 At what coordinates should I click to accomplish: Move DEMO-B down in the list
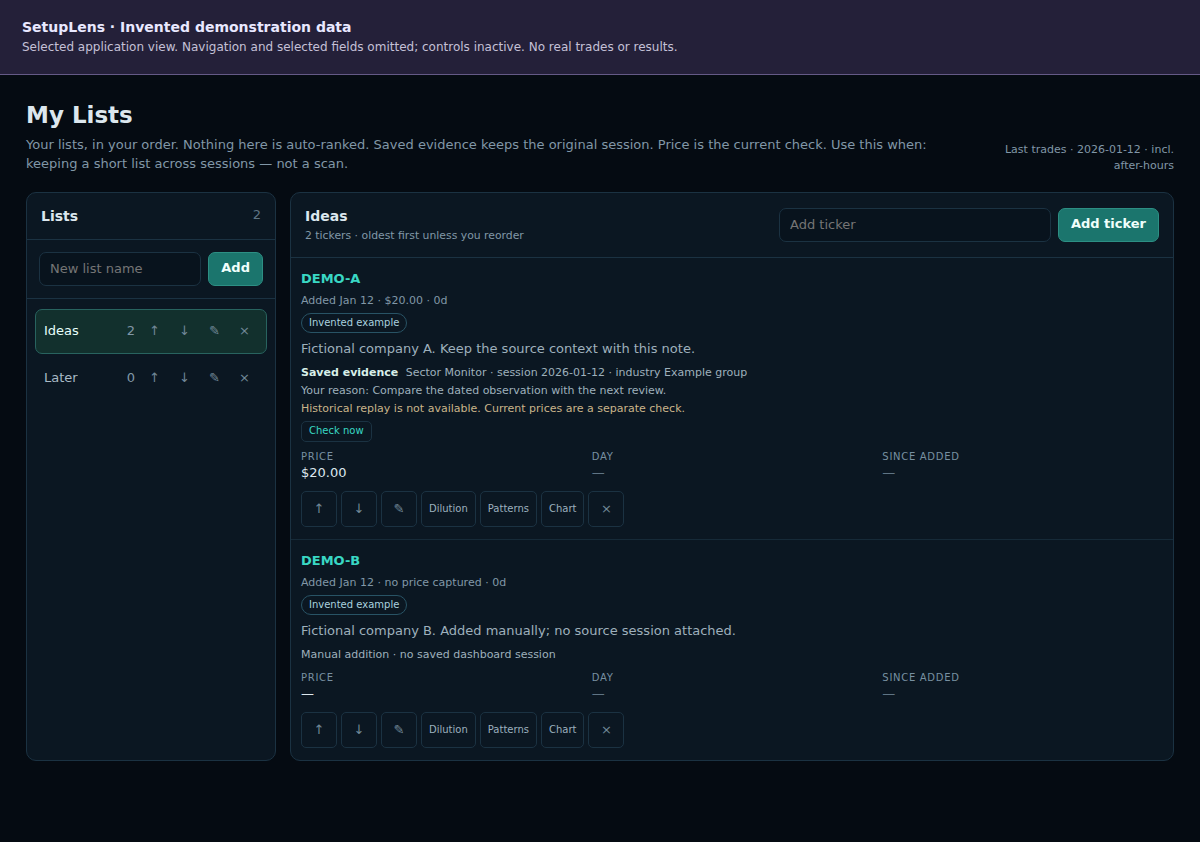(x=359, y=730)
